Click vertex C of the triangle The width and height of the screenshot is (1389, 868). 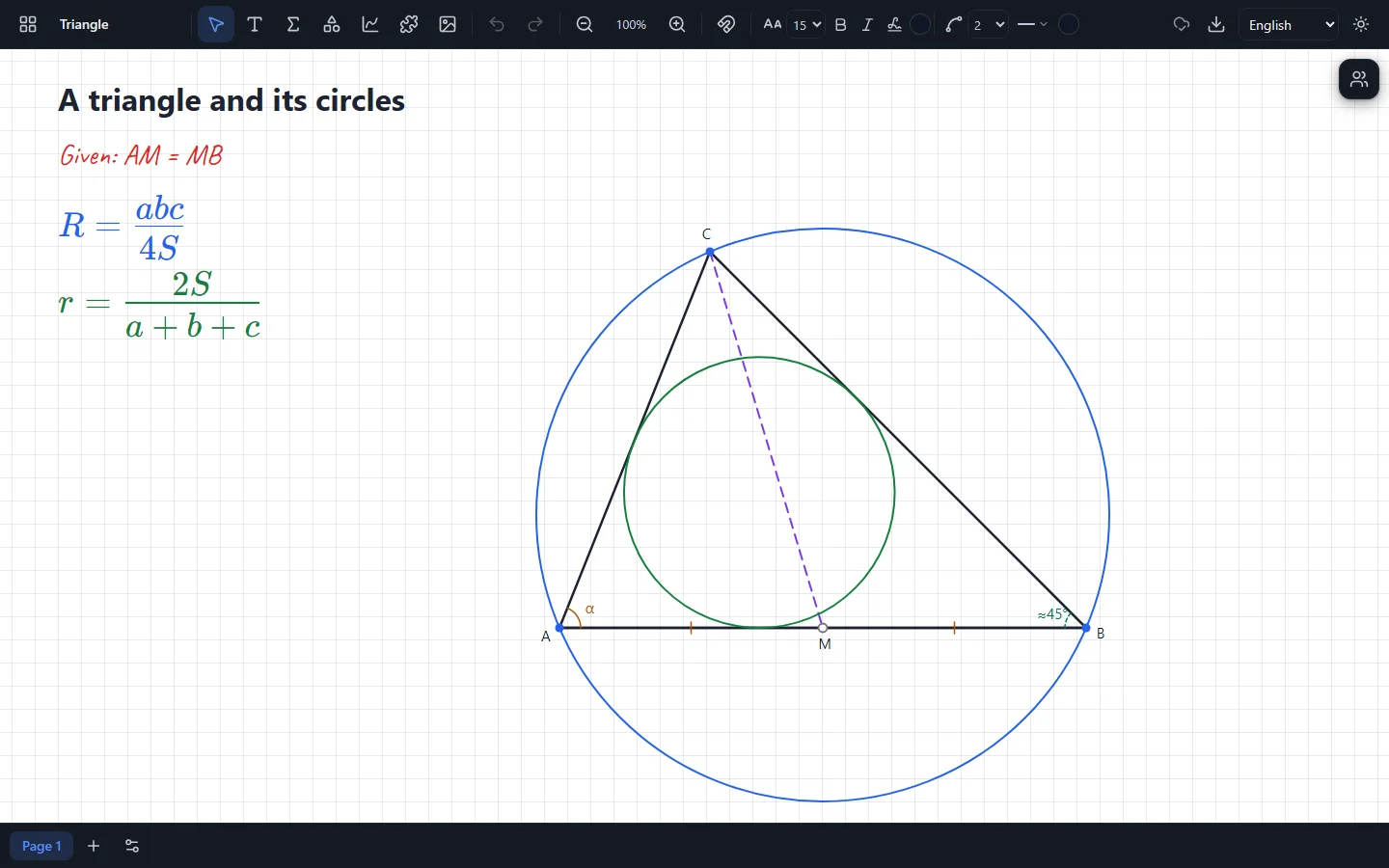click(711, 253)
